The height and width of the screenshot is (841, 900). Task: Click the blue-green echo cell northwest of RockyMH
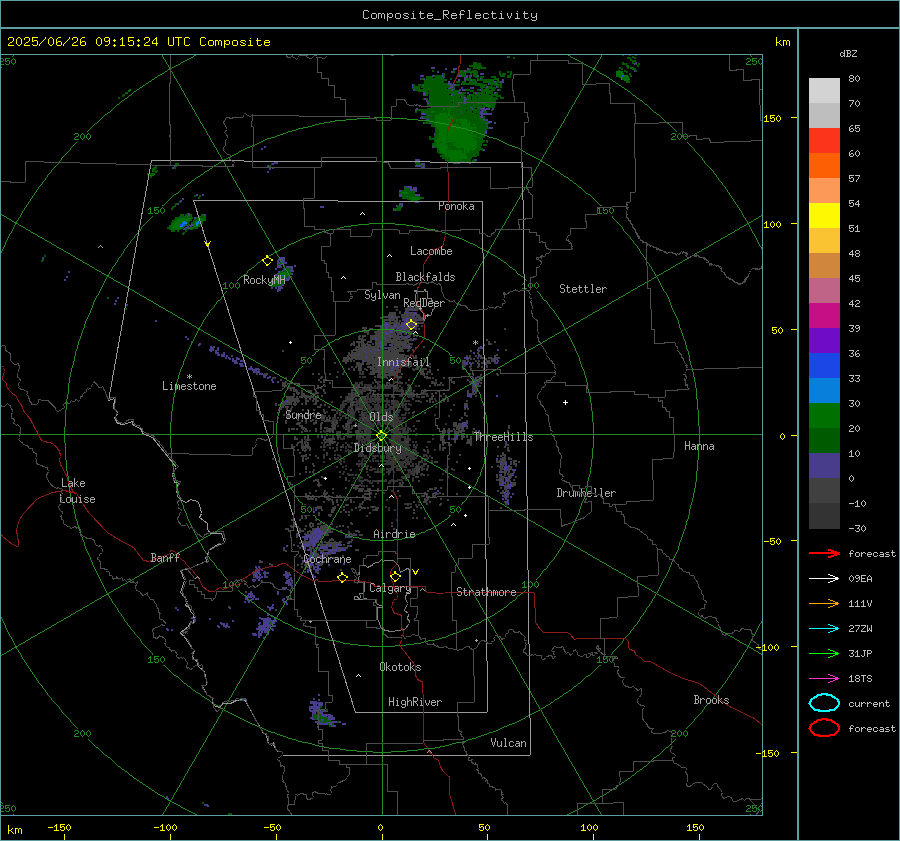coord(187,223)
